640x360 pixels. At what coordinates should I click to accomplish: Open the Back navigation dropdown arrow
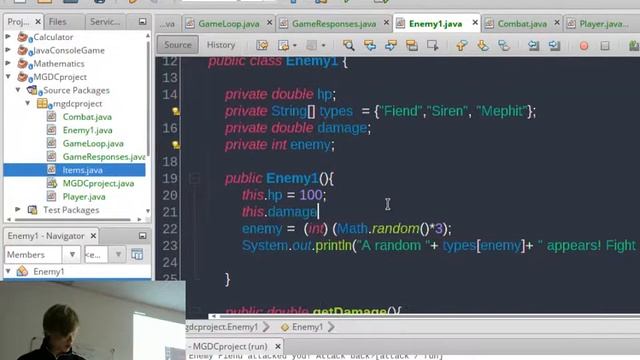(295, 45)
